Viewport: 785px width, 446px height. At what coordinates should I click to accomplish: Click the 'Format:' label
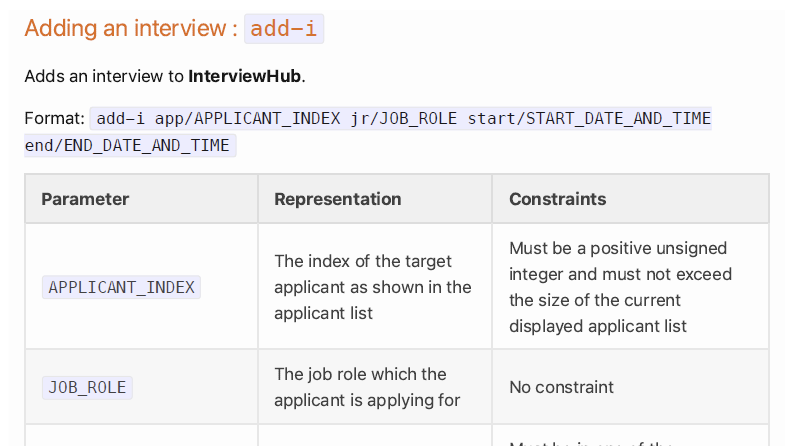pyautogui.click(x=55, y=119)
